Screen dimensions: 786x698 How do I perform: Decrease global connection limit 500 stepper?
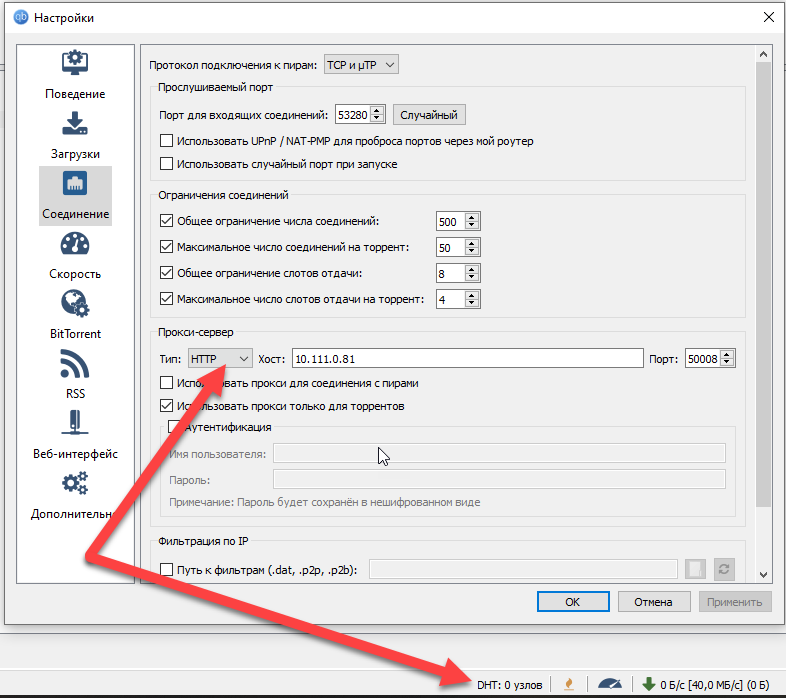click(472, 225)
